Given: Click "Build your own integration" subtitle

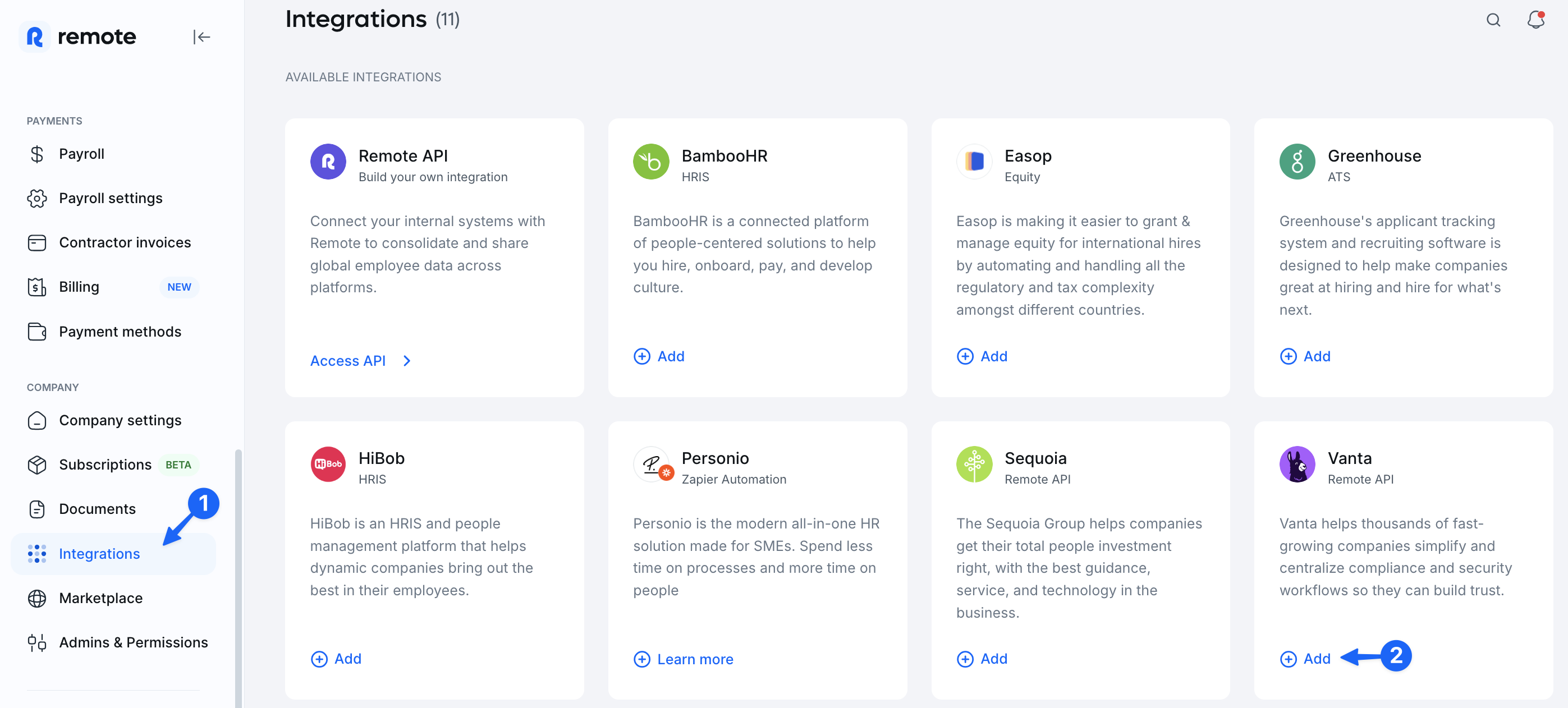Looking at the screenshot, I should (433, 177).
